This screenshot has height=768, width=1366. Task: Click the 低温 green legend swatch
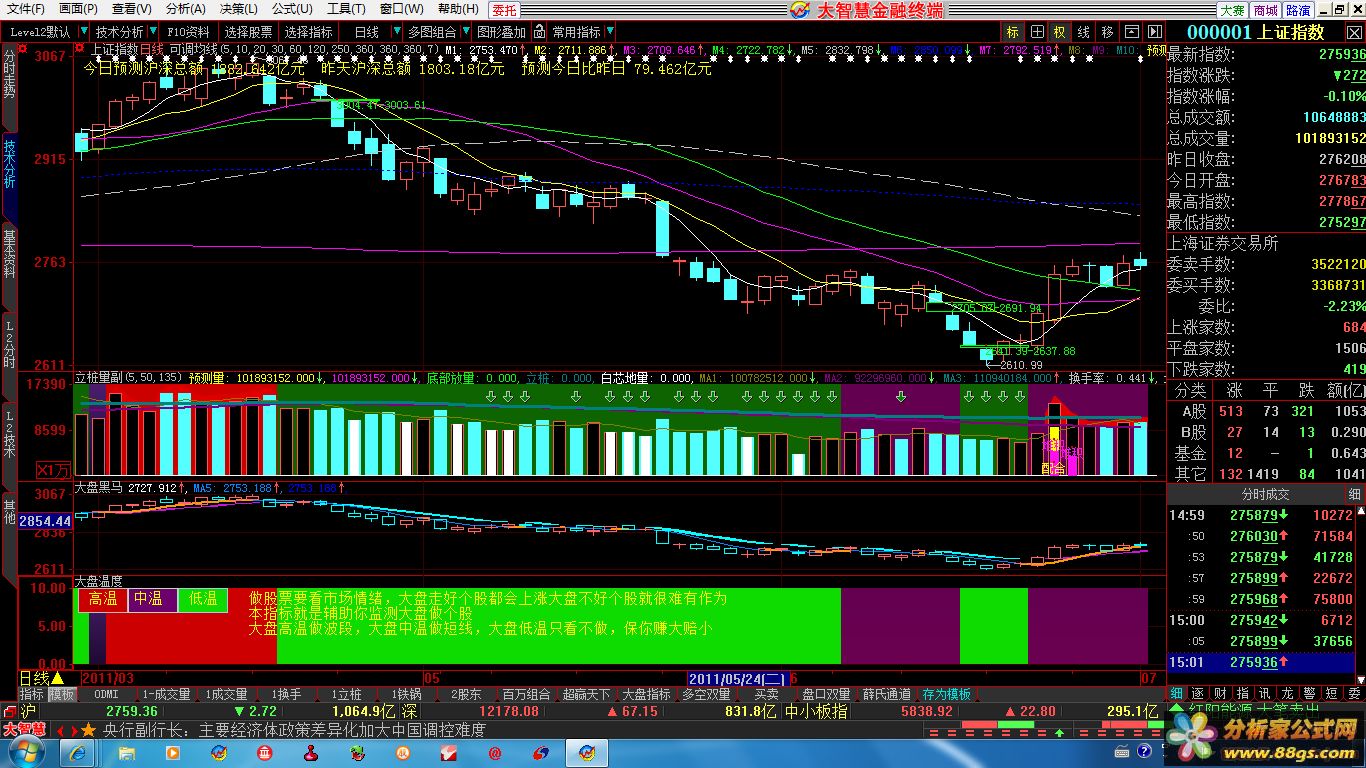[203, 599]
